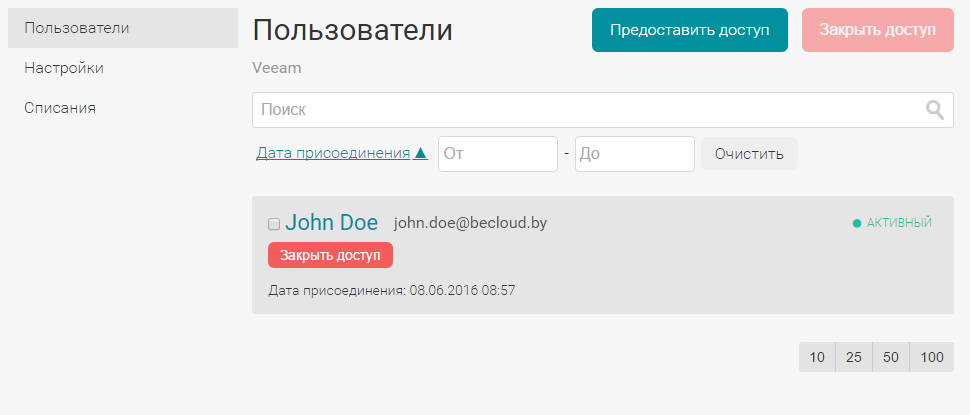The height and width of the screenshot is (415, 970).
Task: Click the ascending sort triangle icon
Action: coord(421,153)
